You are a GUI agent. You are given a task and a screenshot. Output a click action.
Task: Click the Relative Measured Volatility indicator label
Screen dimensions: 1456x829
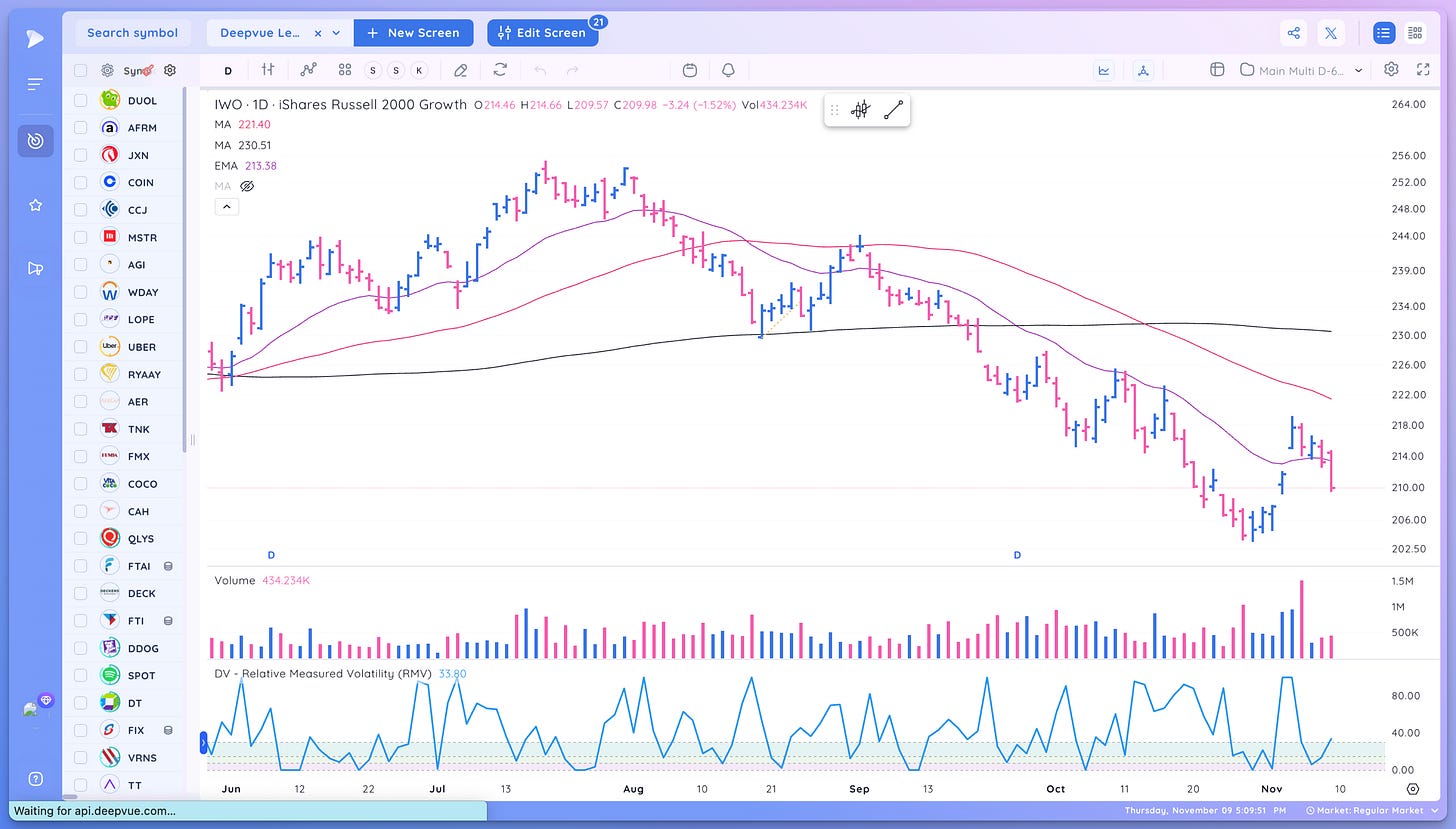323,673
